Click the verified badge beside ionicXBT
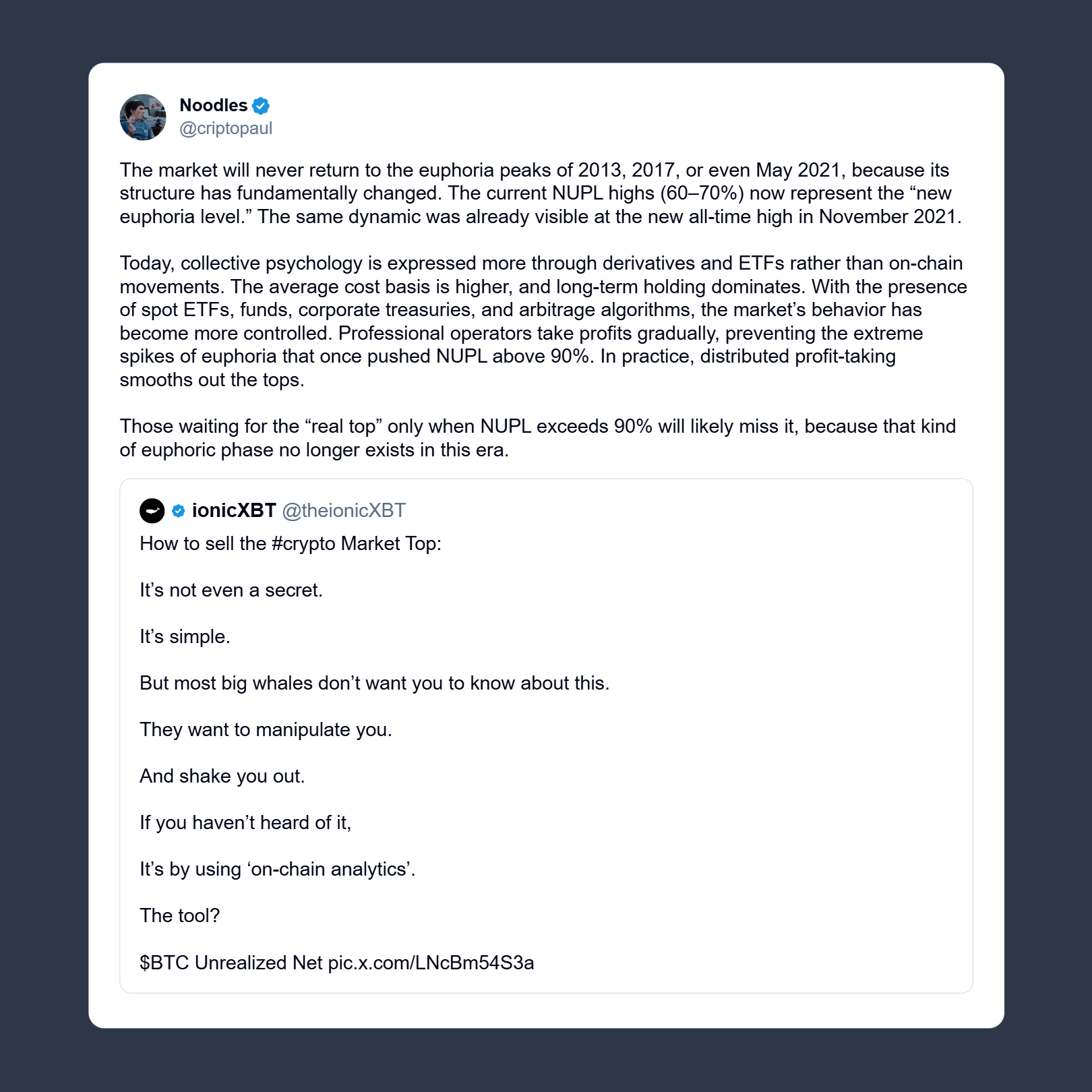This screenshot has height=1092, width=1092. [x=179, y=511]
